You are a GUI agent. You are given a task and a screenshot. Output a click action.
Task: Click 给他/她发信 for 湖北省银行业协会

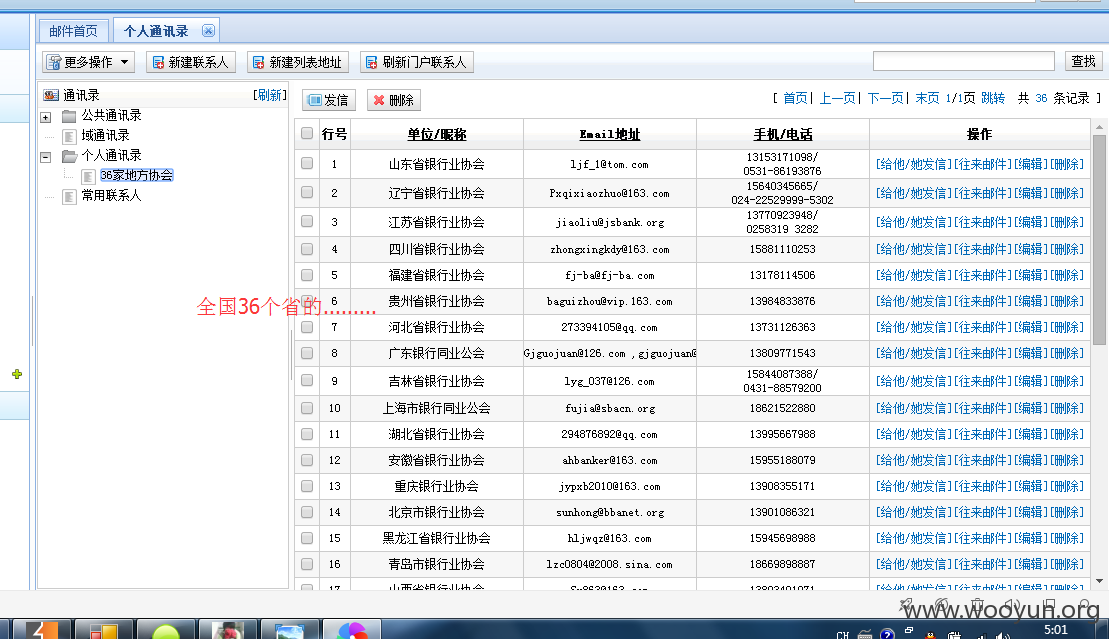[x=914, y=434]
